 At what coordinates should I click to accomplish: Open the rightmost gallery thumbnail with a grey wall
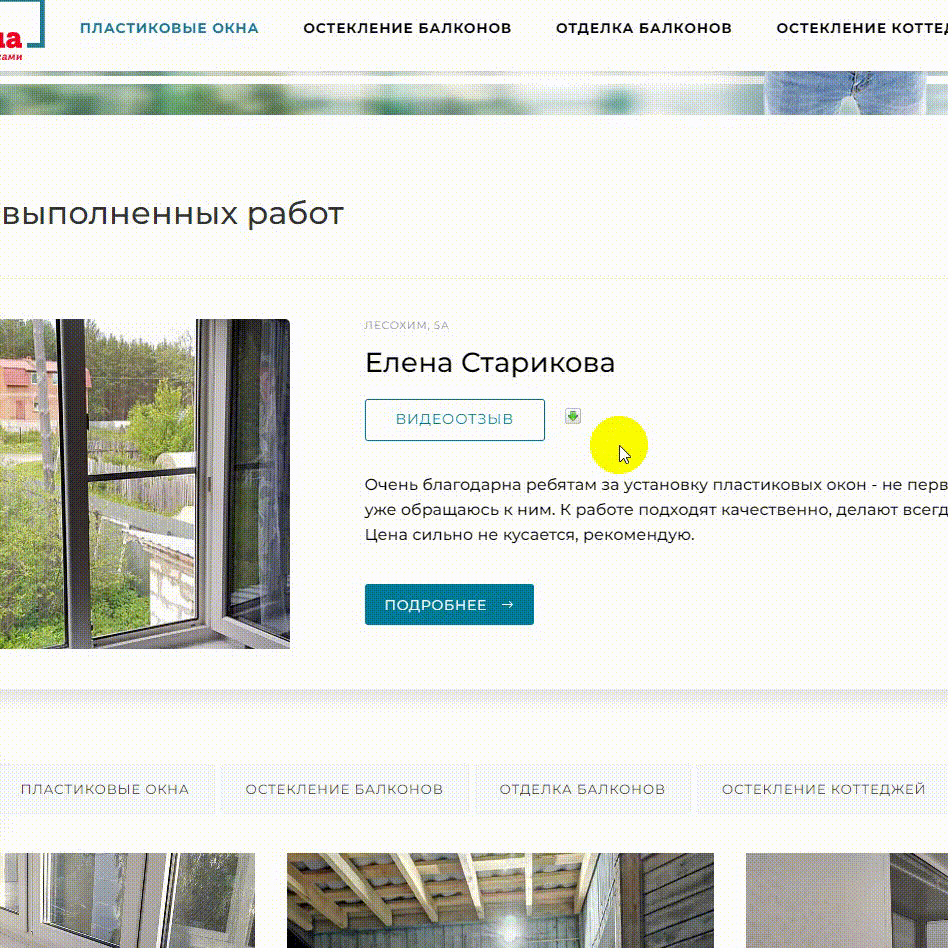tap(846, 900)
